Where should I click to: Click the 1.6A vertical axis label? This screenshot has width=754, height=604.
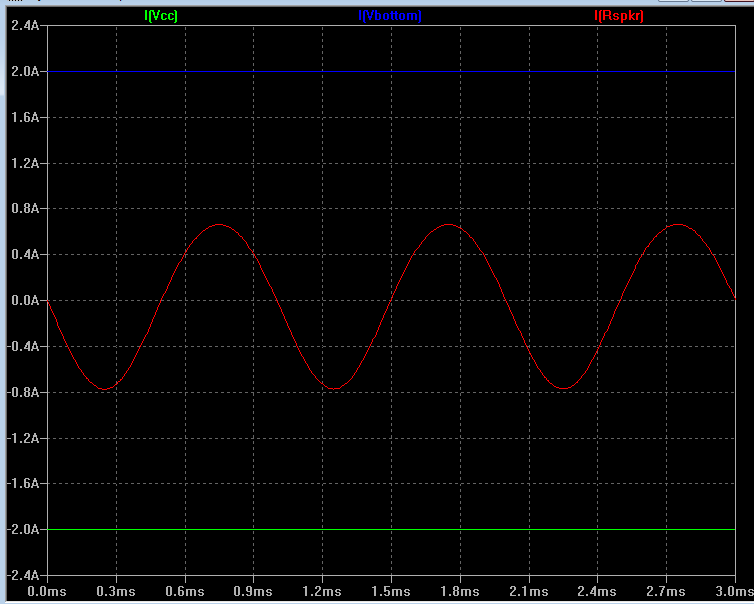point(25,117)
